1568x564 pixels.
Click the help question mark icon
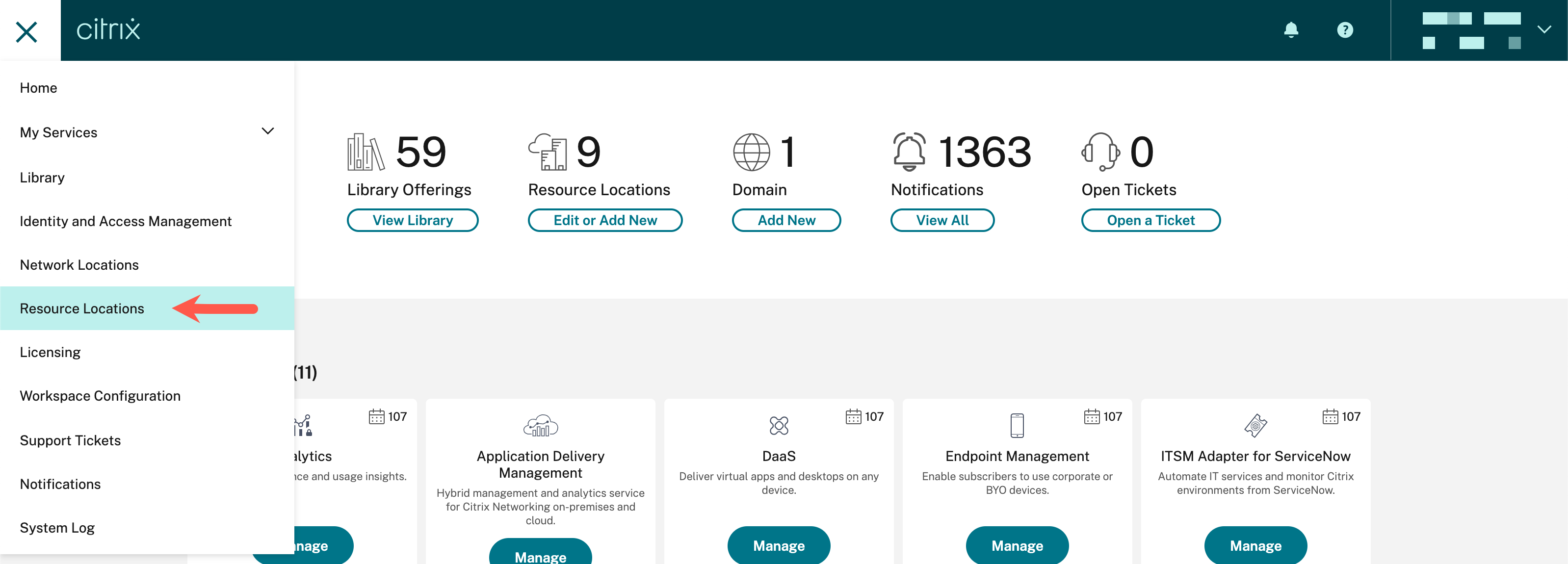[x=1345, y=30]
